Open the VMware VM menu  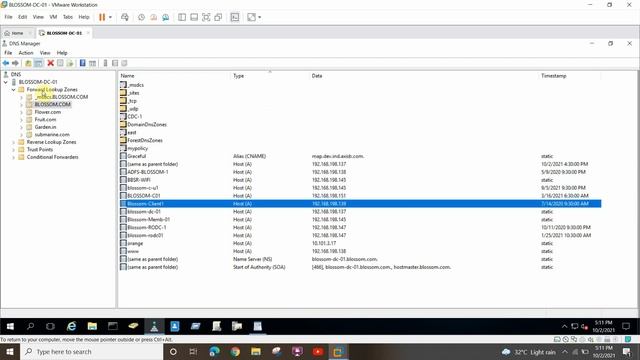pos(53,17)
